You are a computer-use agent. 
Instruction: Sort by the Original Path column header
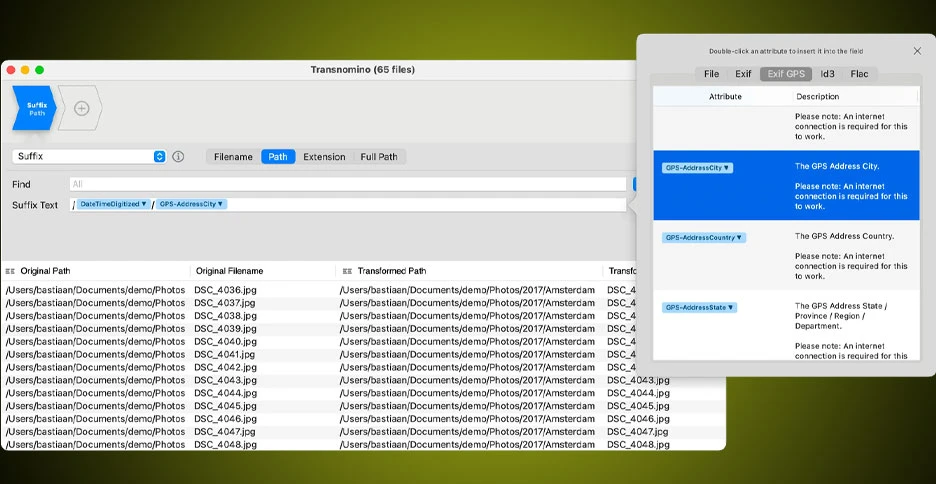pyautogui.click(x=45, y=271)
